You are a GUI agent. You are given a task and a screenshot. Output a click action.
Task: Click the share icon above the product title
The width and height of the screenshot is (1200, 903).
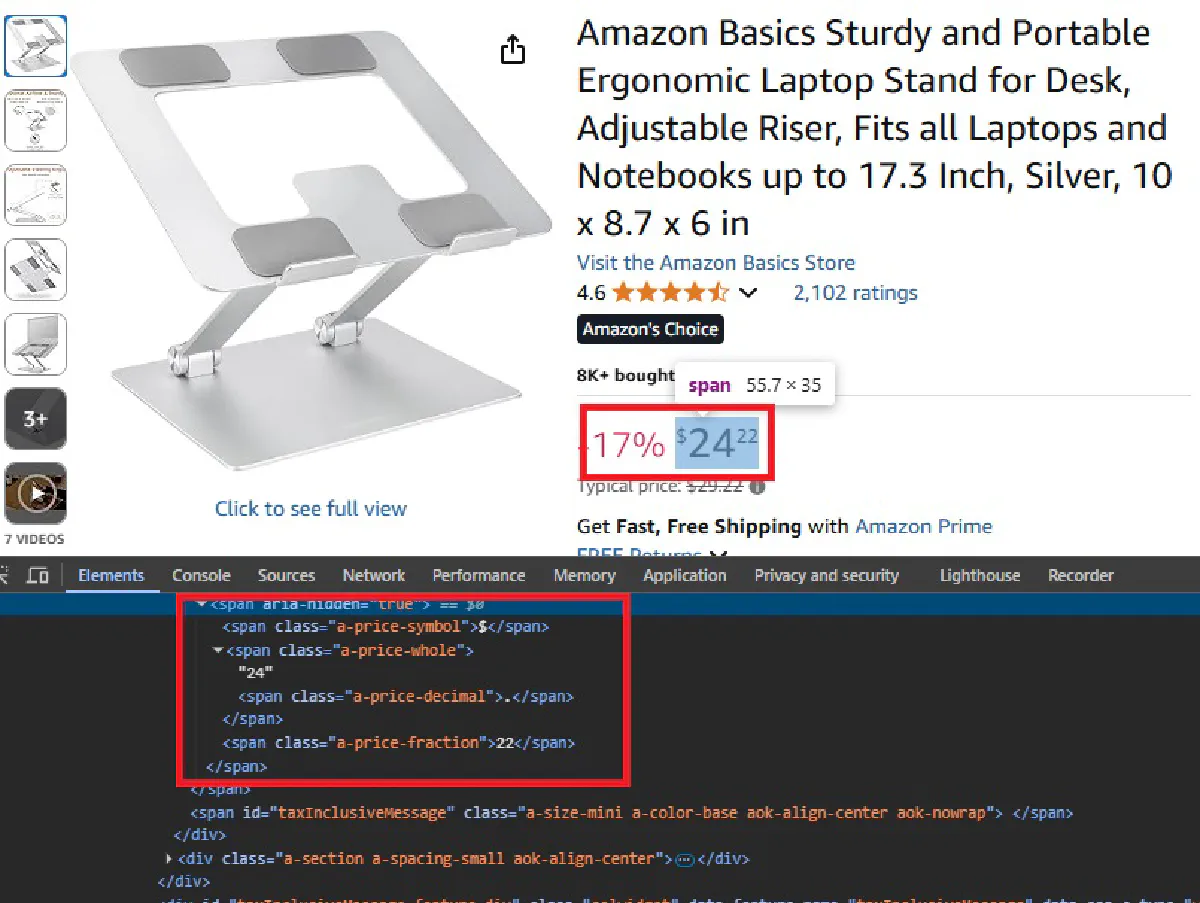(513, 48)
